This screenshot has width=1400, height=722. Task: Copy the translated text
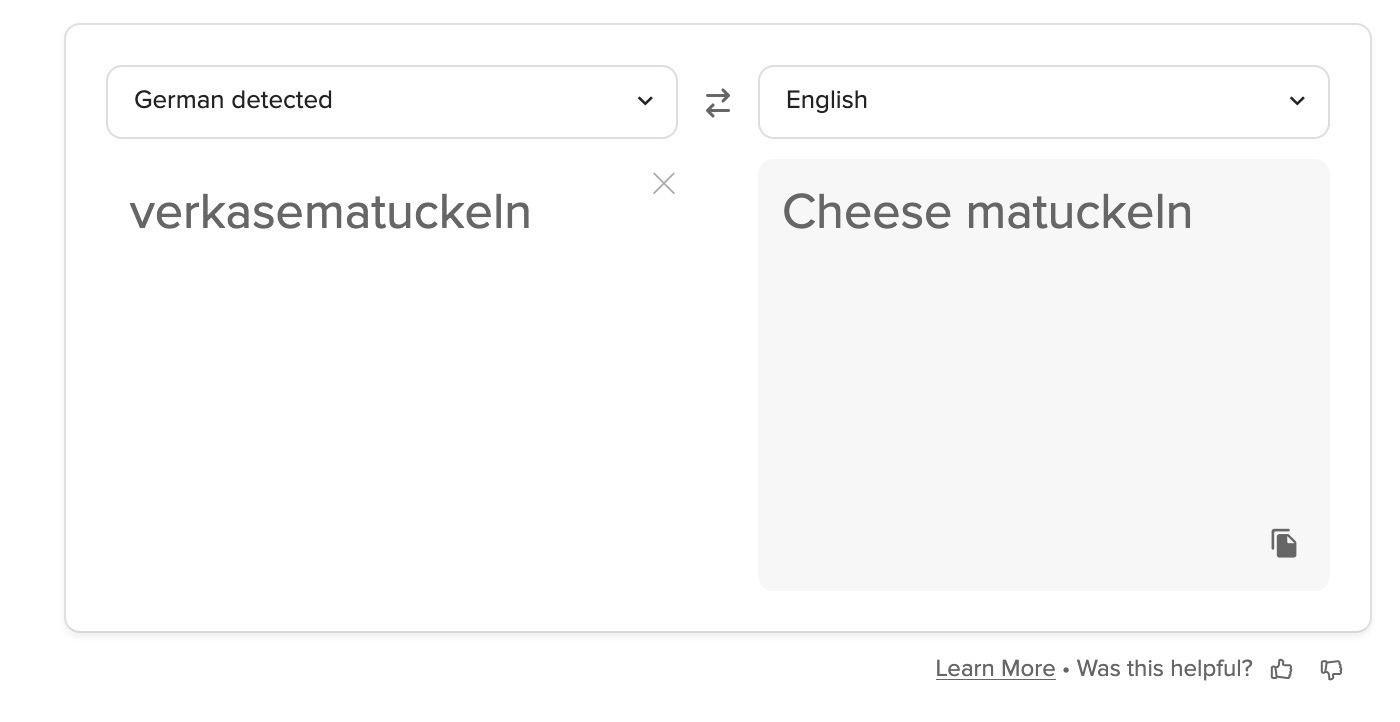(x=1284, y=543)
